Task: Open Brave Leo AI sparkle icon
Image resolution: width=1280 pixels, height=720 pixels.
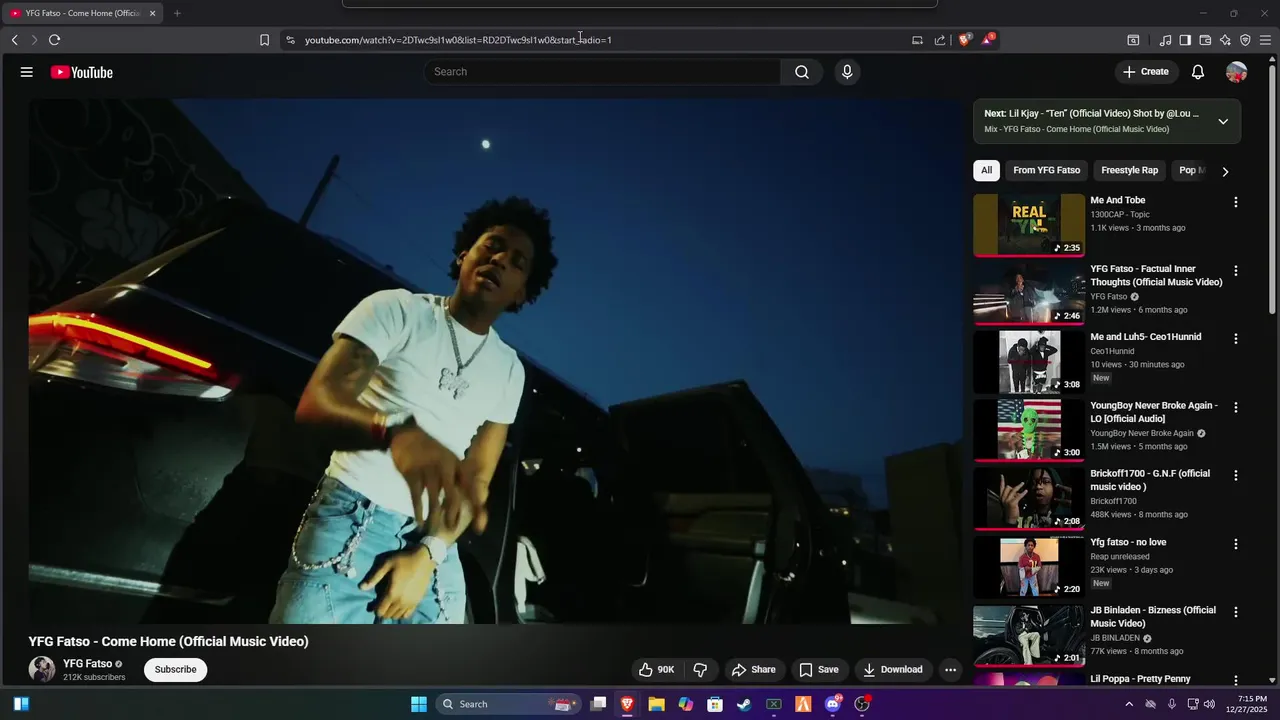Action: click(1225, 40)
